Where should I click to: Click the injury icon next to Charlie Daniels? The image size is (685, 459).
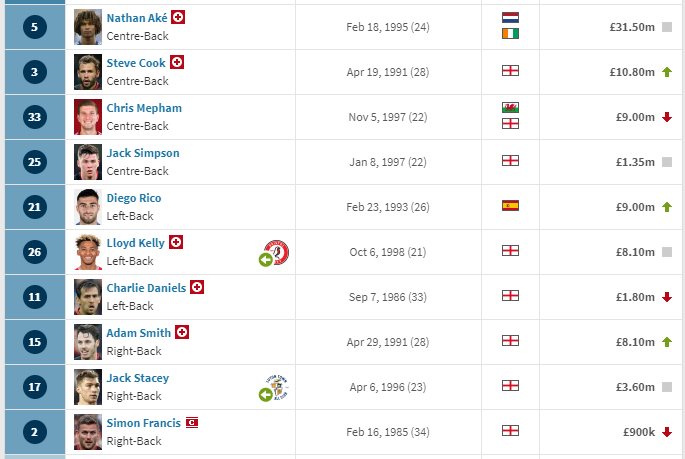197,287
